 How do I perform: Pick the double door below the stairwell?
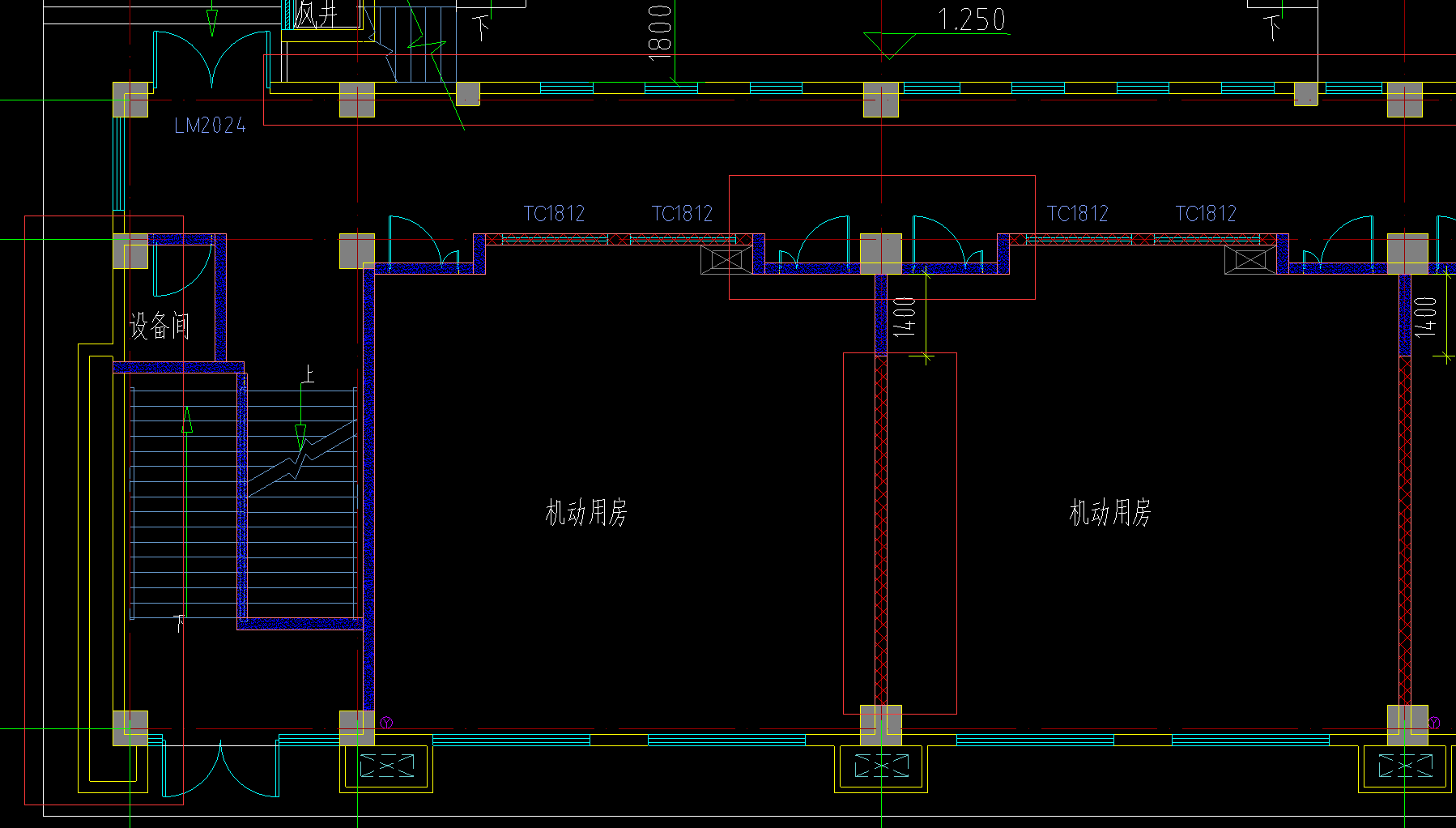[220, 768]
